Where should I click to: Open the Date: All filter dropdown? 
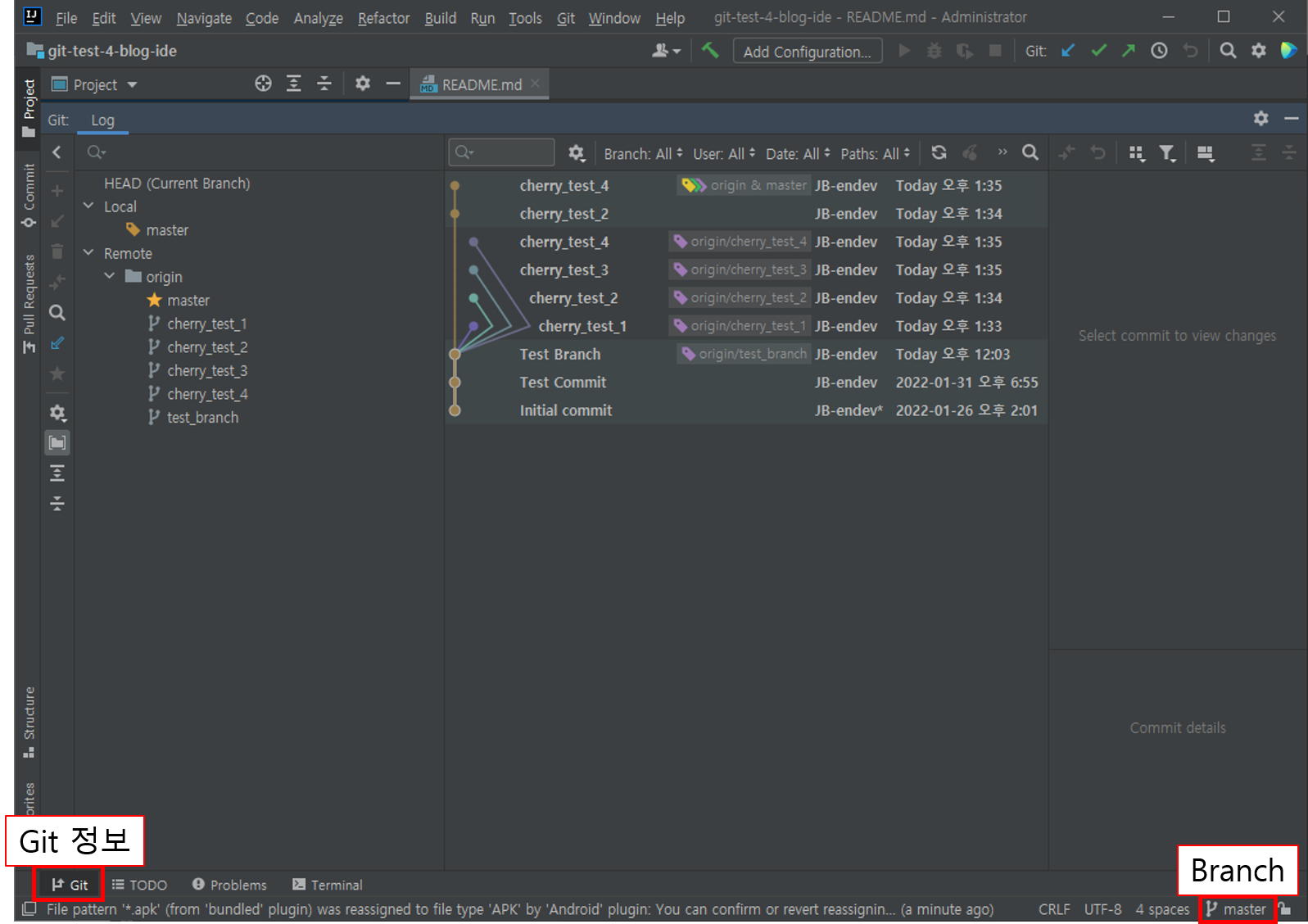(x=798, y=154)
